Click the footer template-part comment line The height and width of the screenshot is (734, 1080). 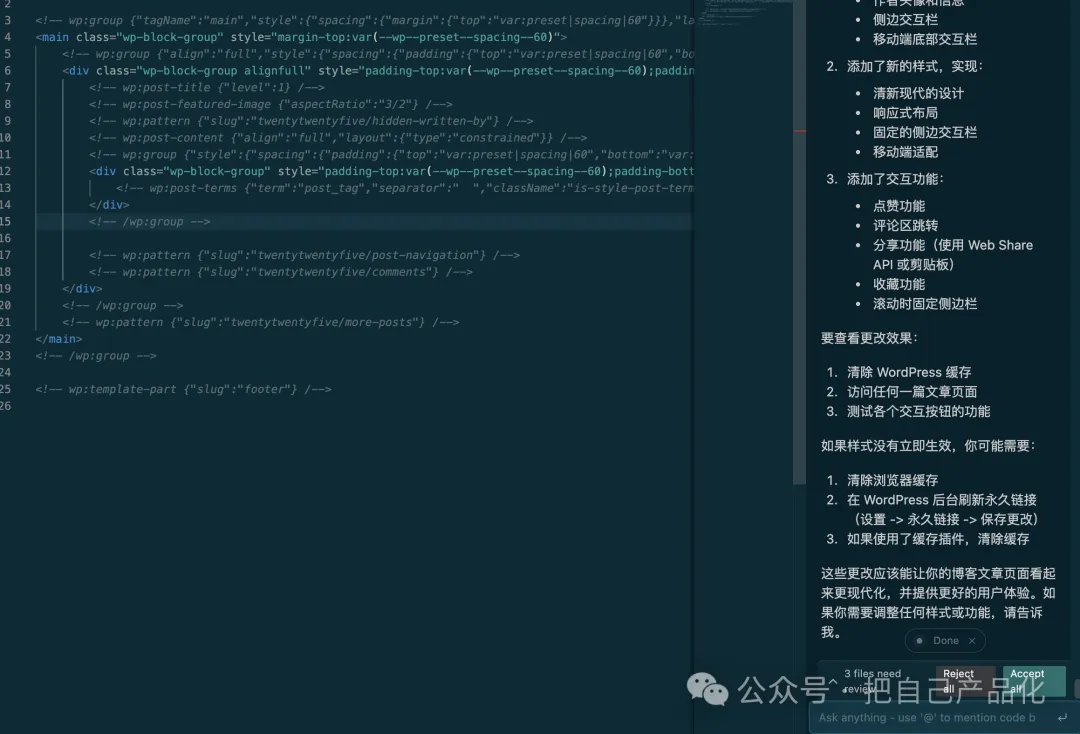coord(183,389)
